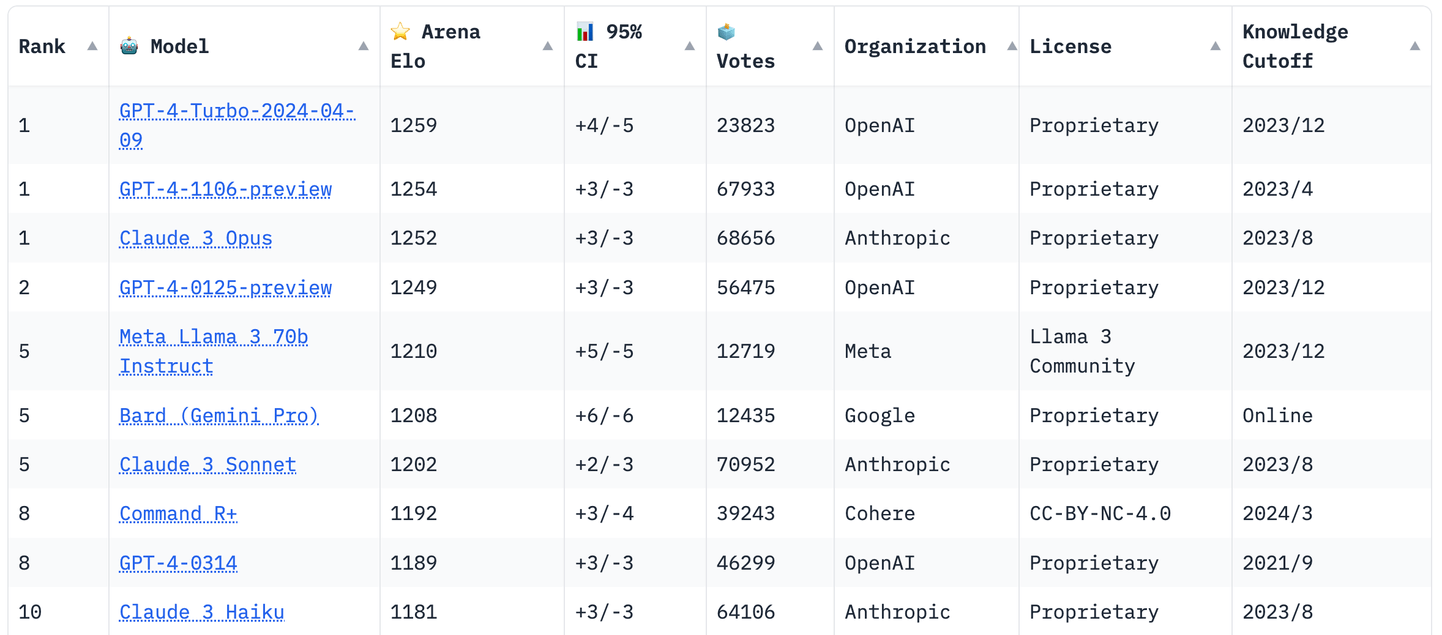Click the Organization column header text
Viewport: 1442px width, 635px height.
click(914, 46)
